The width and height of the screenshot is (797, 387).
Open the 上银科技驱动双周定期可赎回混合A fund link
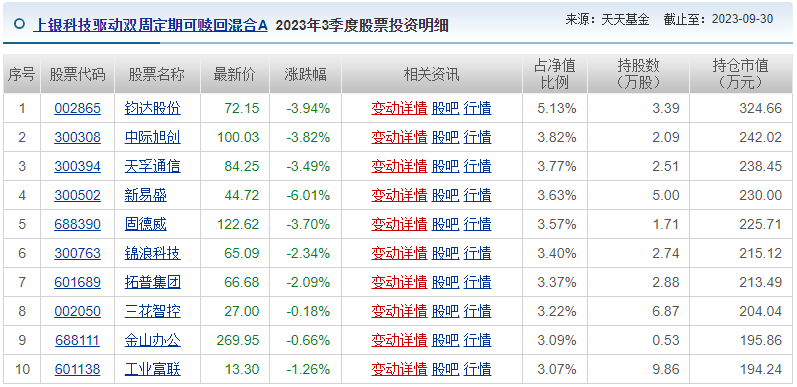(x=150, y=25)
